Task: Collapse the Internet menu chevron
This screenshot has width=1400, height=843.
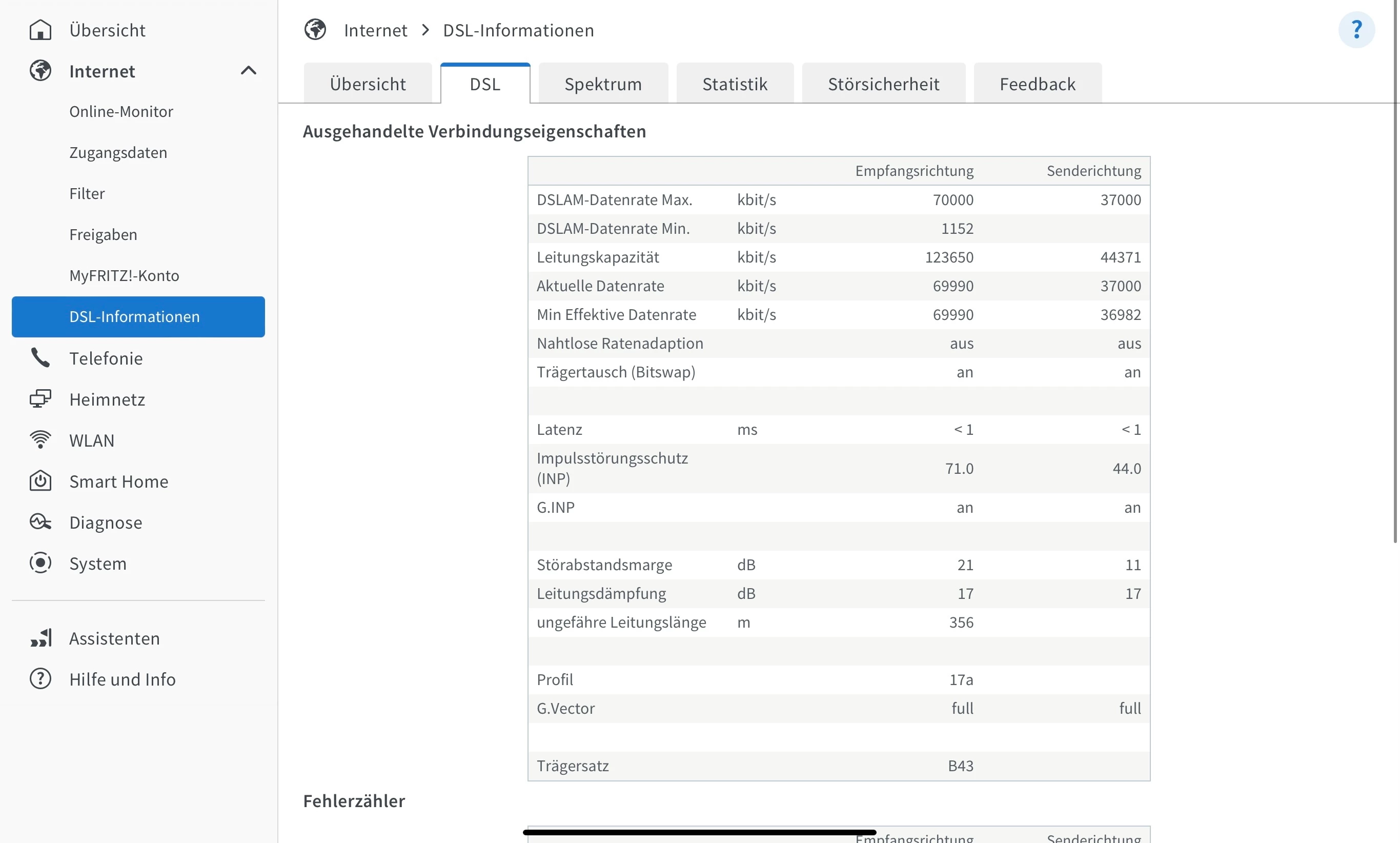Action: pyautogui.click(x=248, y=70)
